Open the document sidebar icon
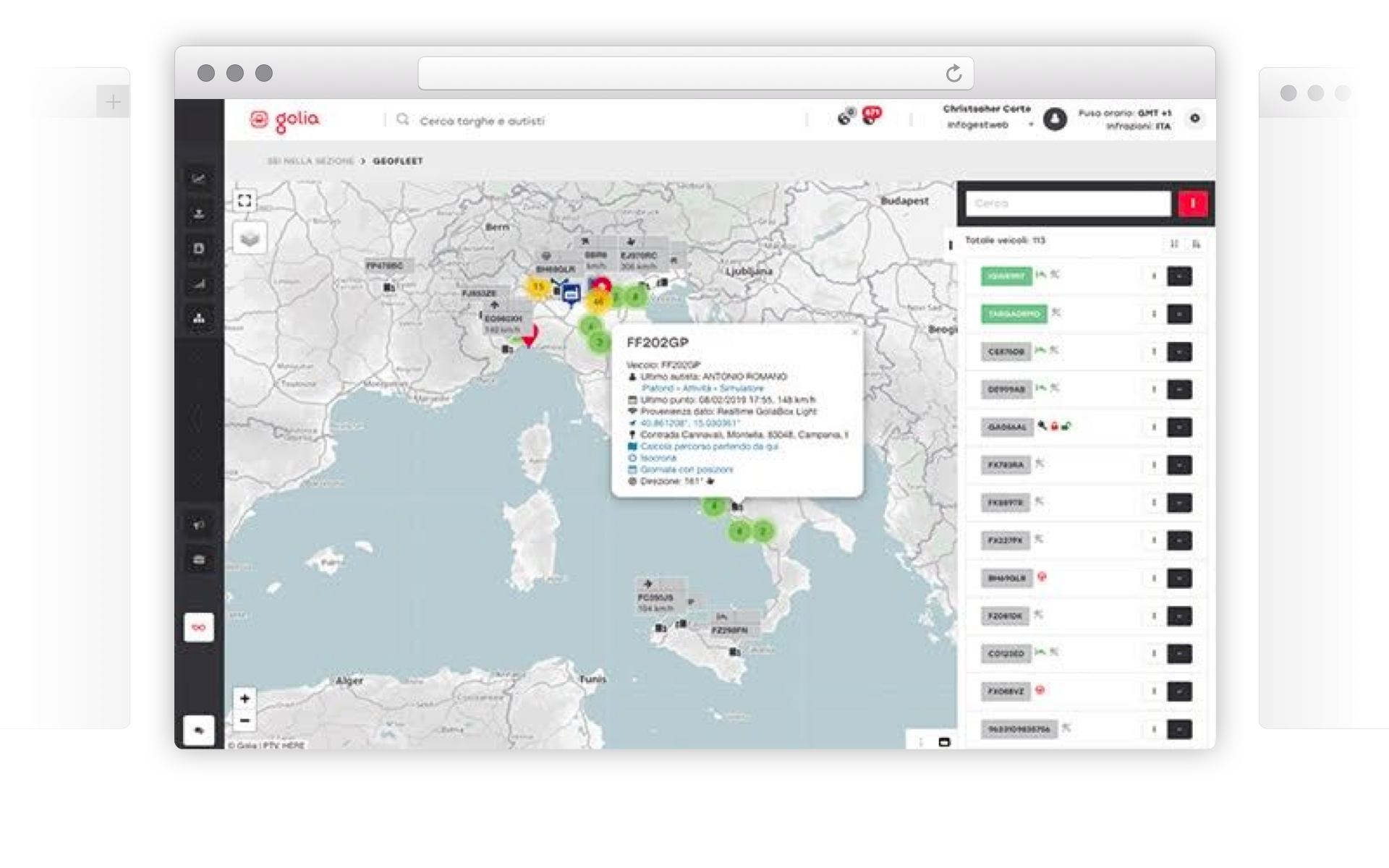The height and width of the screenshot is (868, 1389). 199,248
